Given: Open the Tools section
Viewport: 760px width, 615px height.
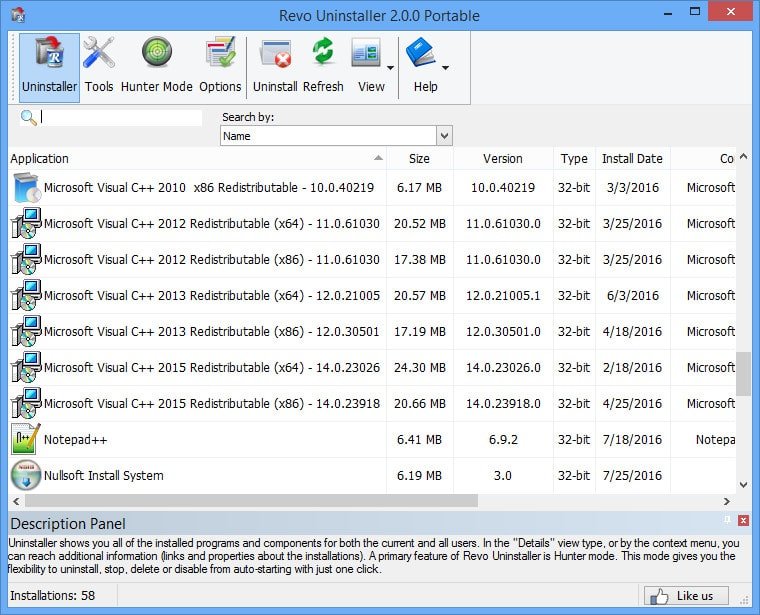Looking at the screenshot, I should click(99, 67).
